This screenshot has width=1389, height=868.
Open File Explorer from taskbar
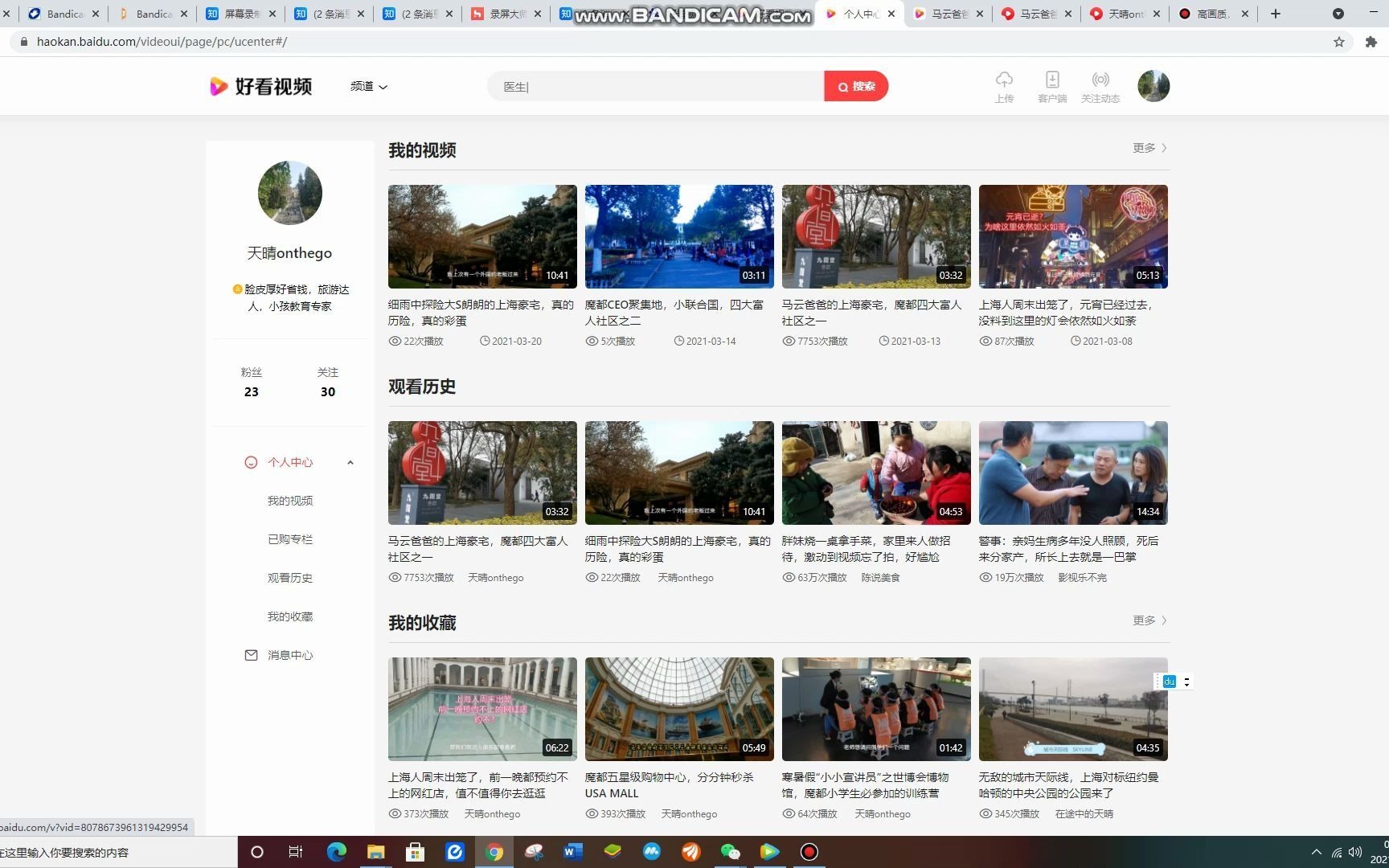tap(375, 852)
